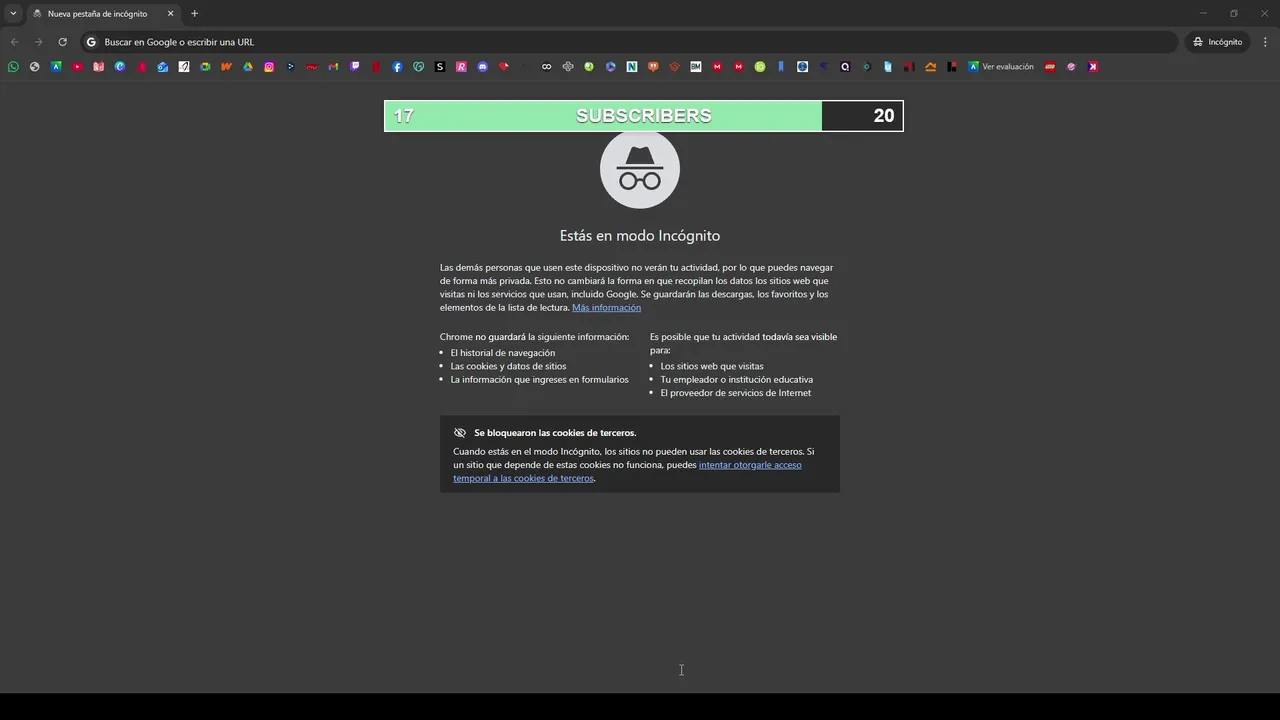This screenshot has height=720, width=1280.
Task: Click the El historial de navegación item
Action: pos(503,353)
